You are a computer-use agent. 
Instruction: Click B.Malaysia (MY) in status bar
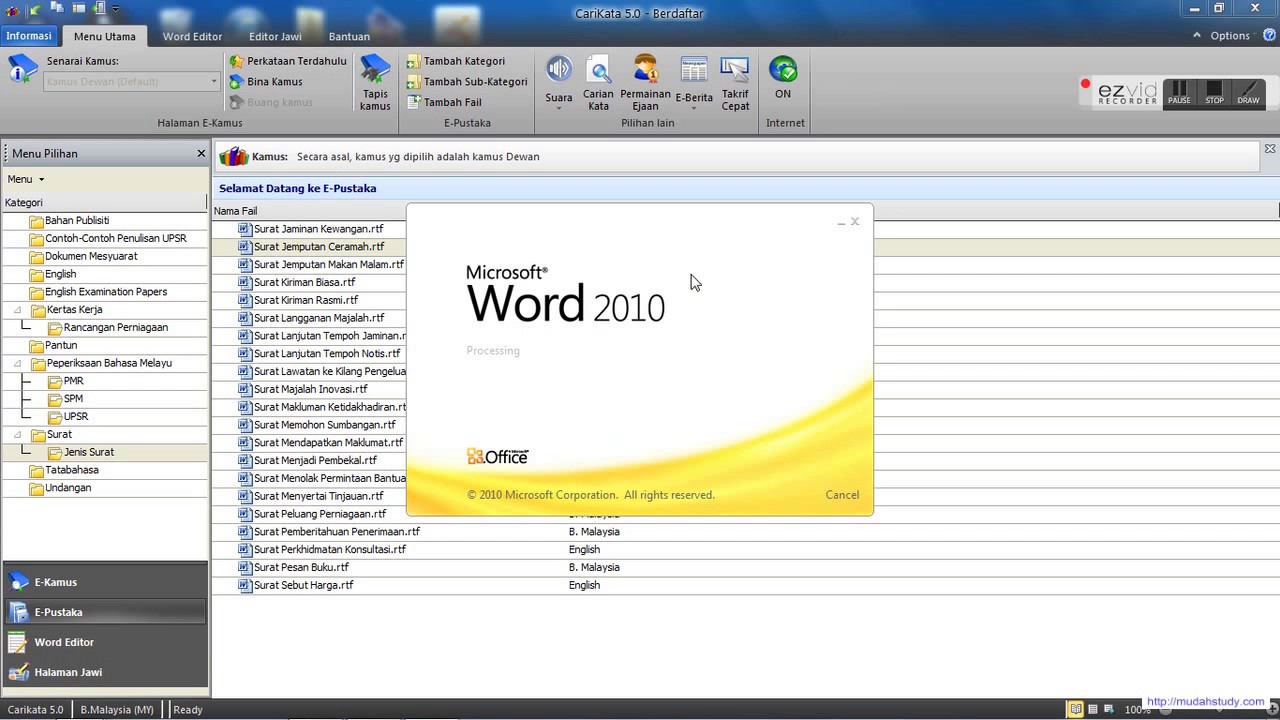point(117,710)
